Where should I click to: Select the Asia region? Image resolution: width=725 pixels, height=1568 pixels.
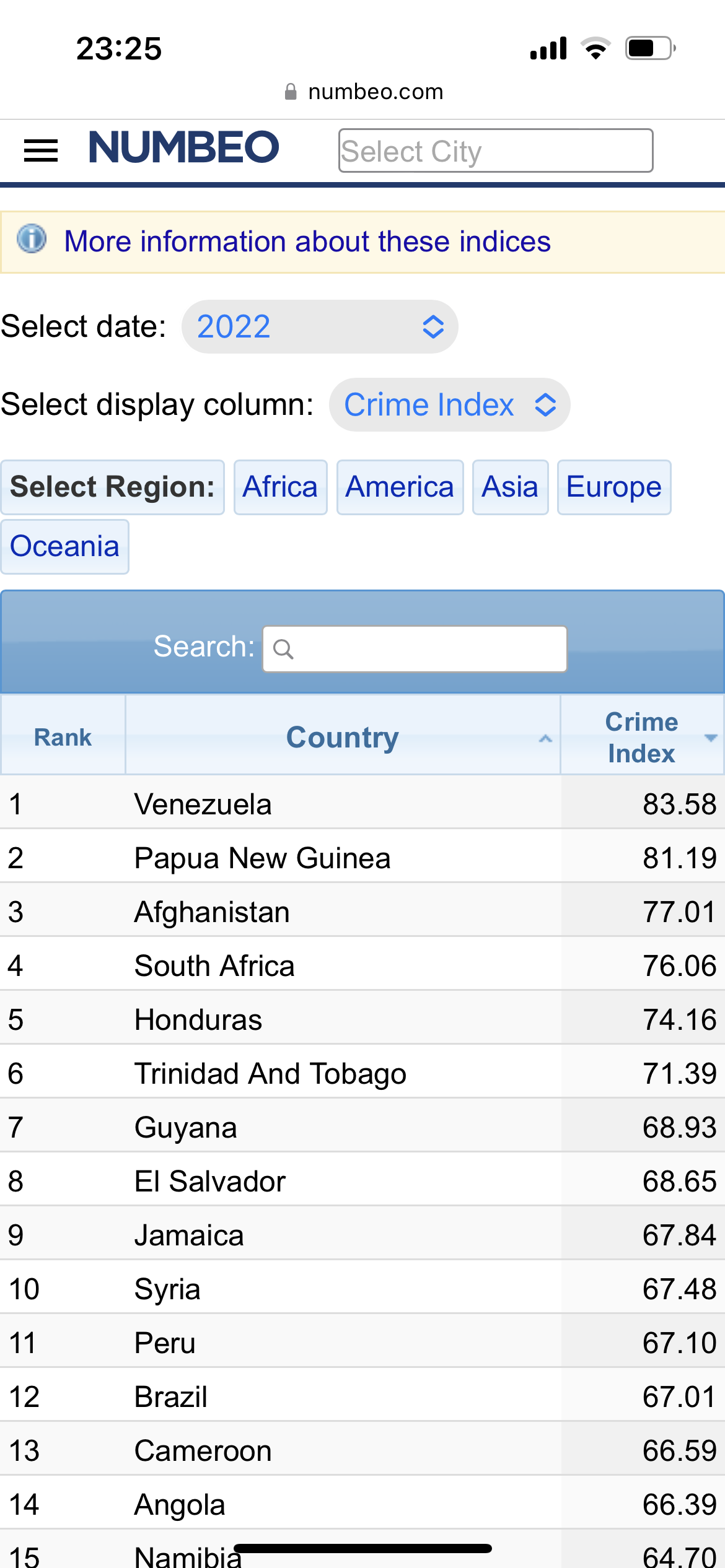point(510,487)
